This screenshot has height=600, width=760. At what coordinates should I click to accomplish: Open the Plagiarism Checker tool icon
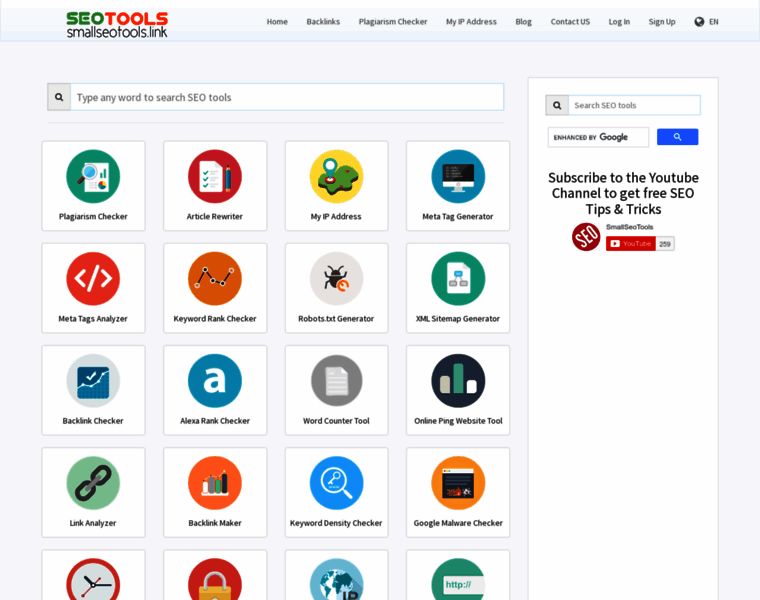(x=93, y=176)
